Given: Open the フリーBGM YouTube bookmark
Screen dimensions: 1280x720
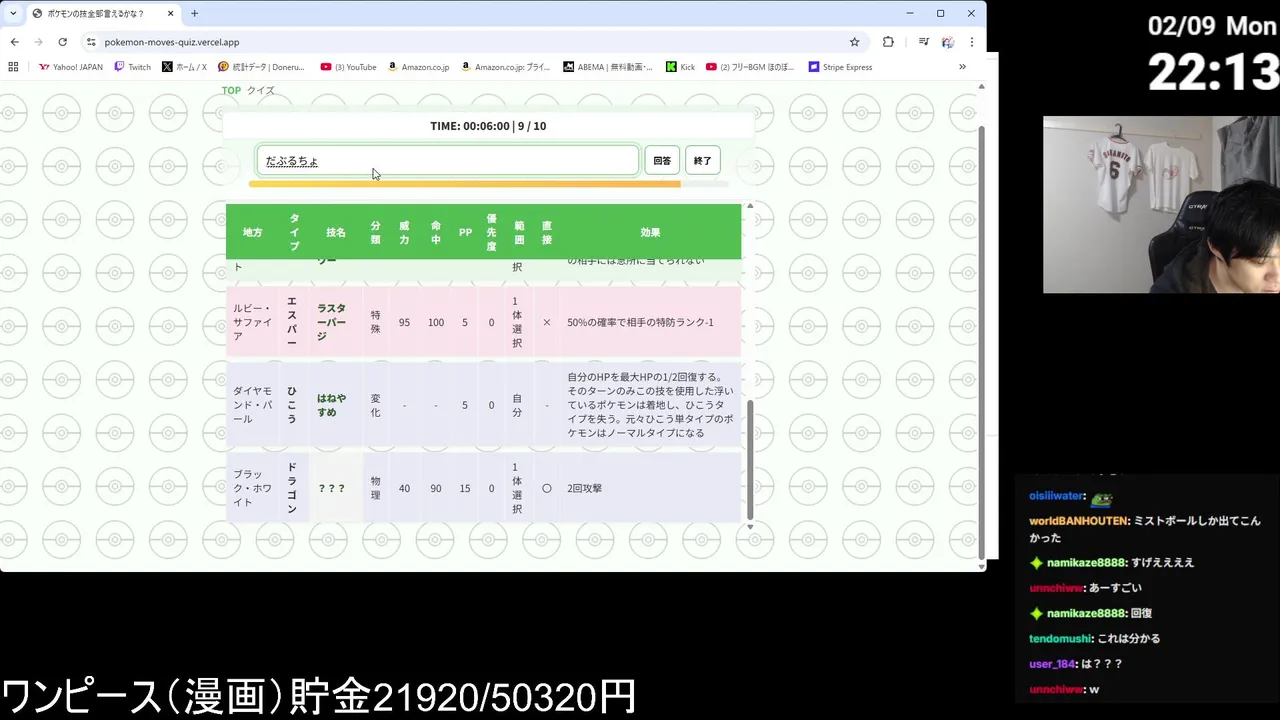Looking at the screenshot, I should click(750, 67).
